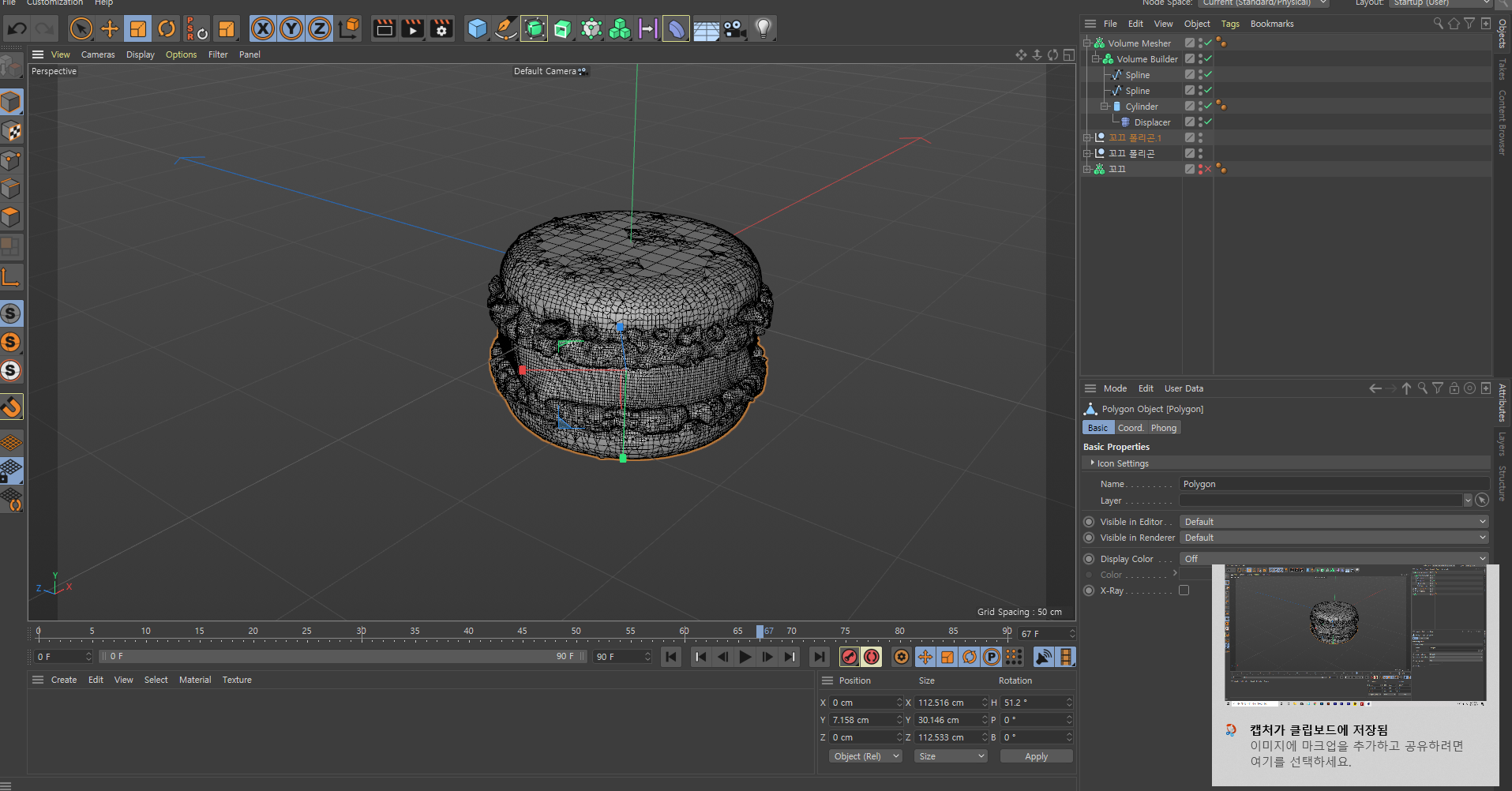Enable the disabled 꼬끄 object red X

(1208, 169)
